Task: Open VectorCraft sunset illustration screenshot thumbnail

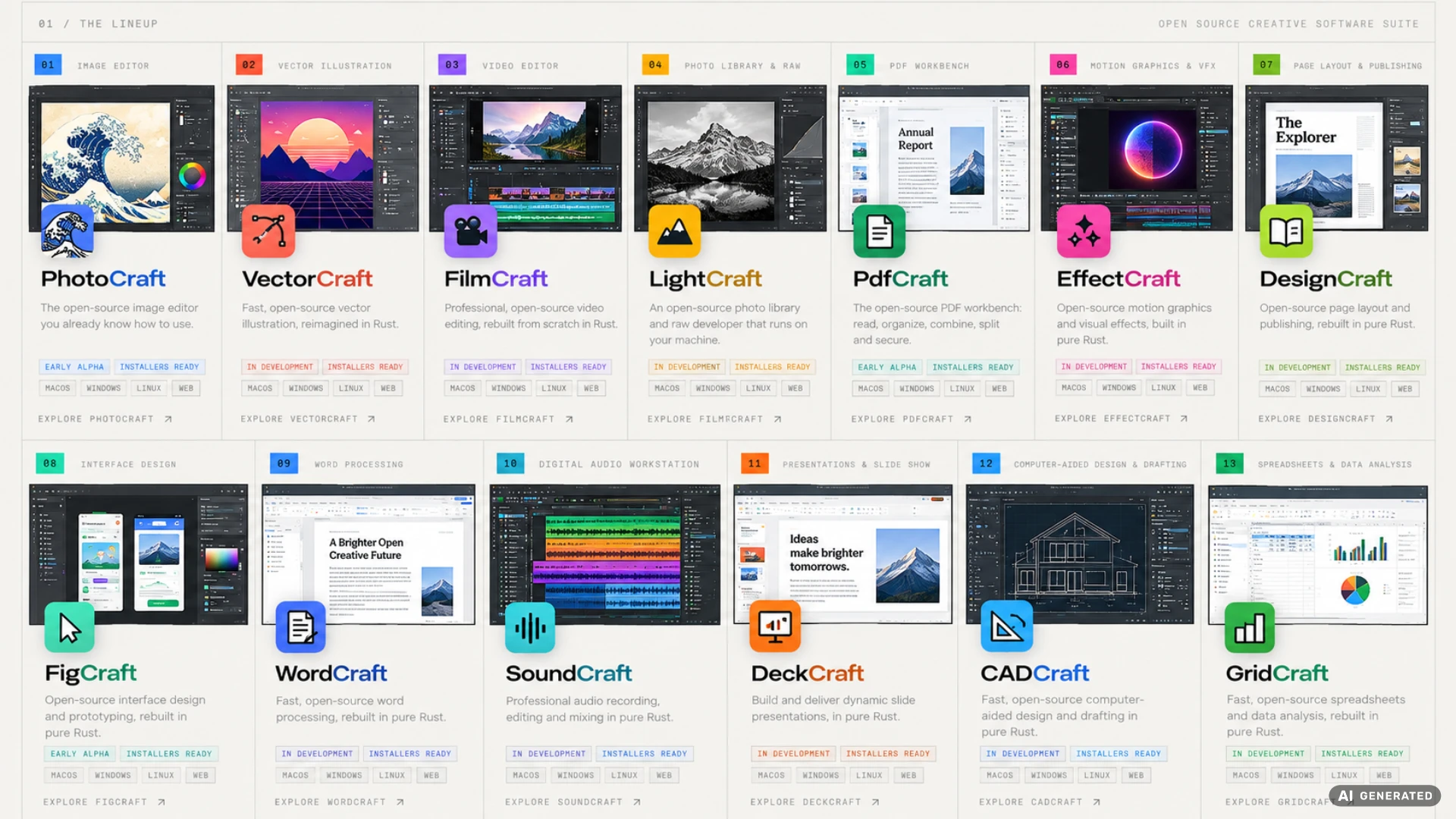Action: [323, 158]
